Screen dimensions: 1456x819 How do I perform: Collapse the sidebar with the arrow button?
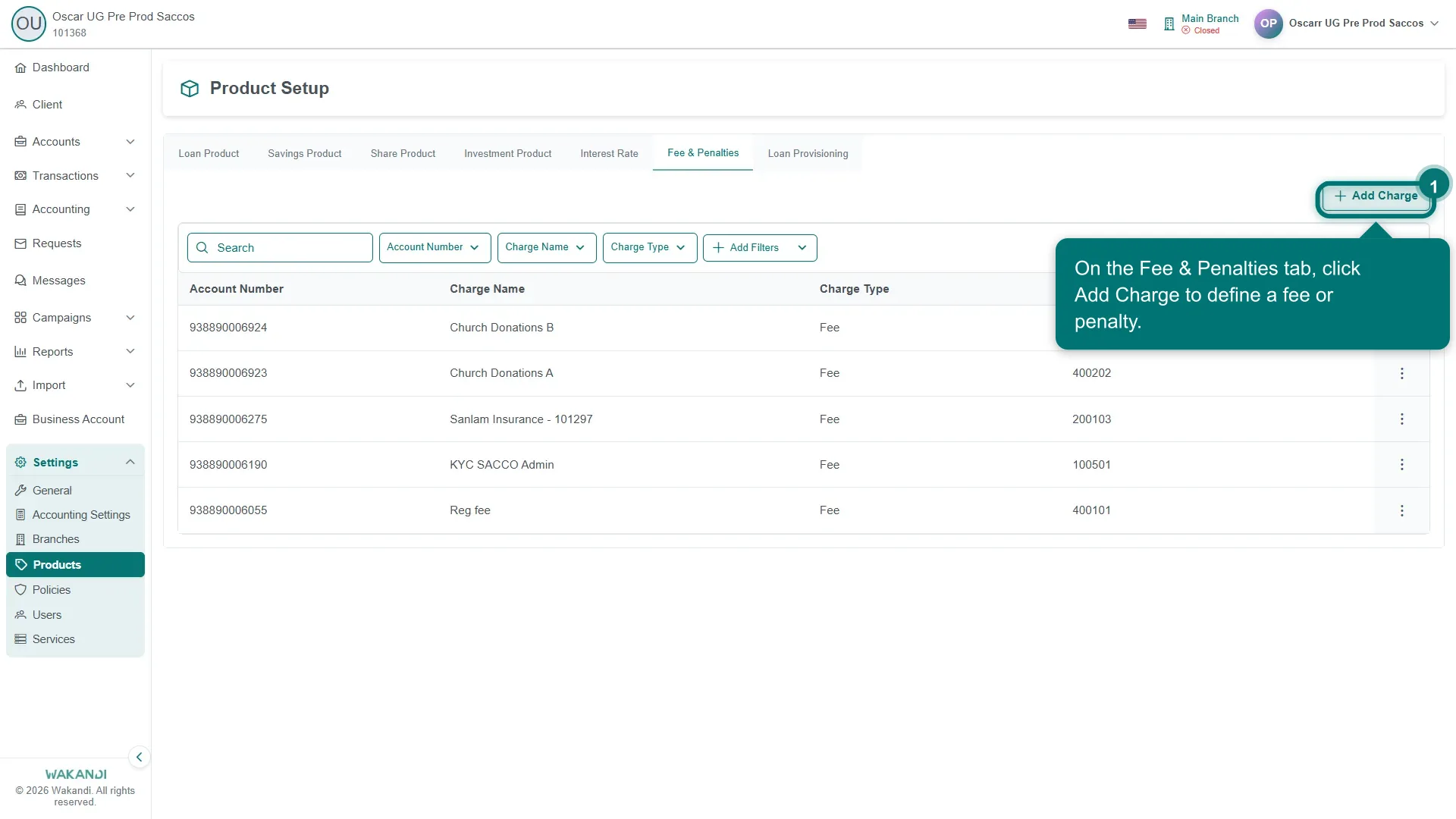(139, 757)
